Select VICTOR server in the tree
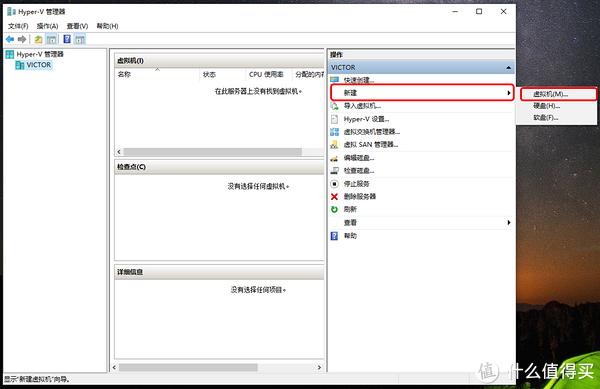This screenshot has width=600, height=389. [x=39, y=65]
